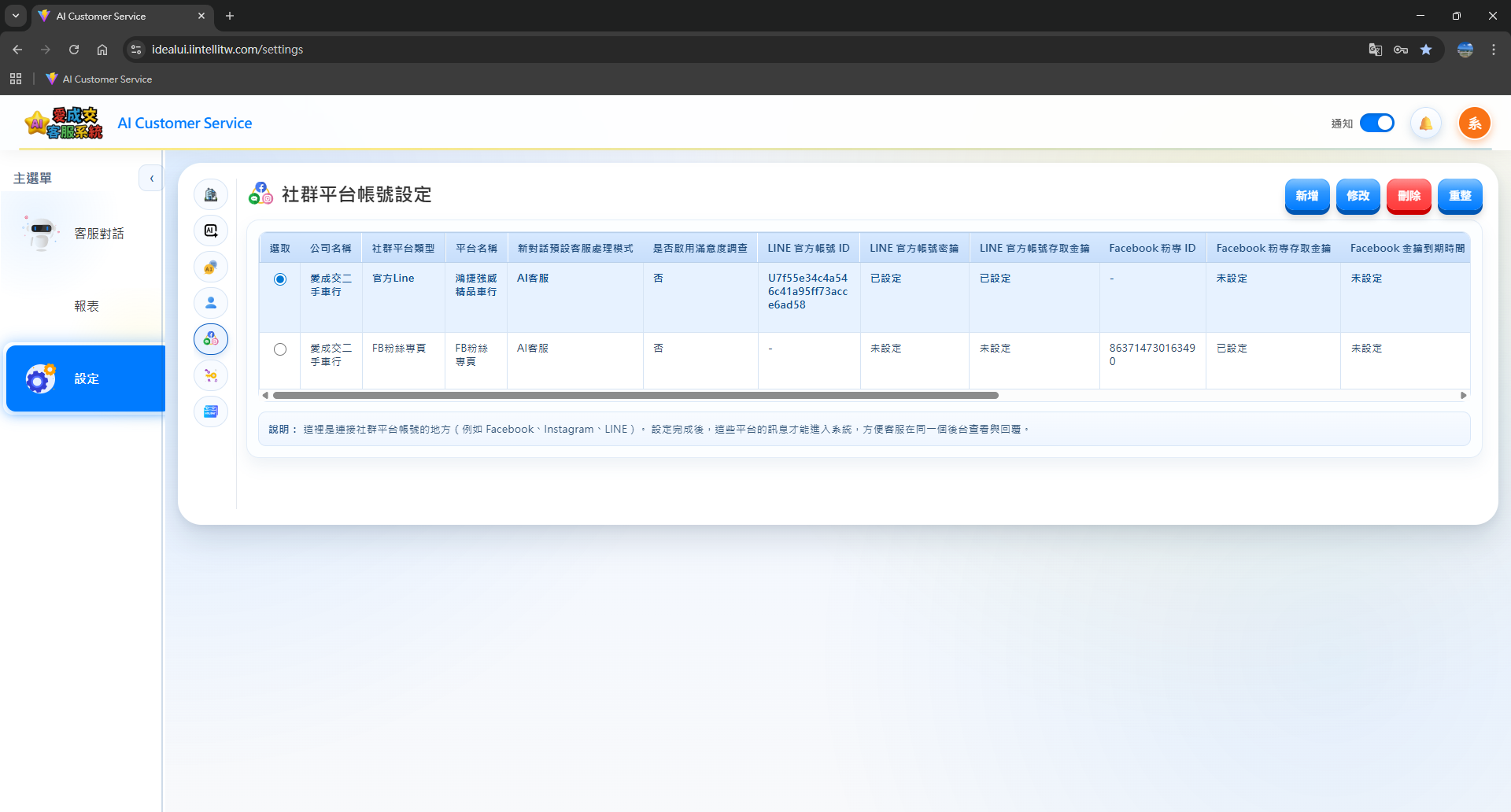Click the 新增 button
Screen dimensions: 1511x812
point(1306,196)
